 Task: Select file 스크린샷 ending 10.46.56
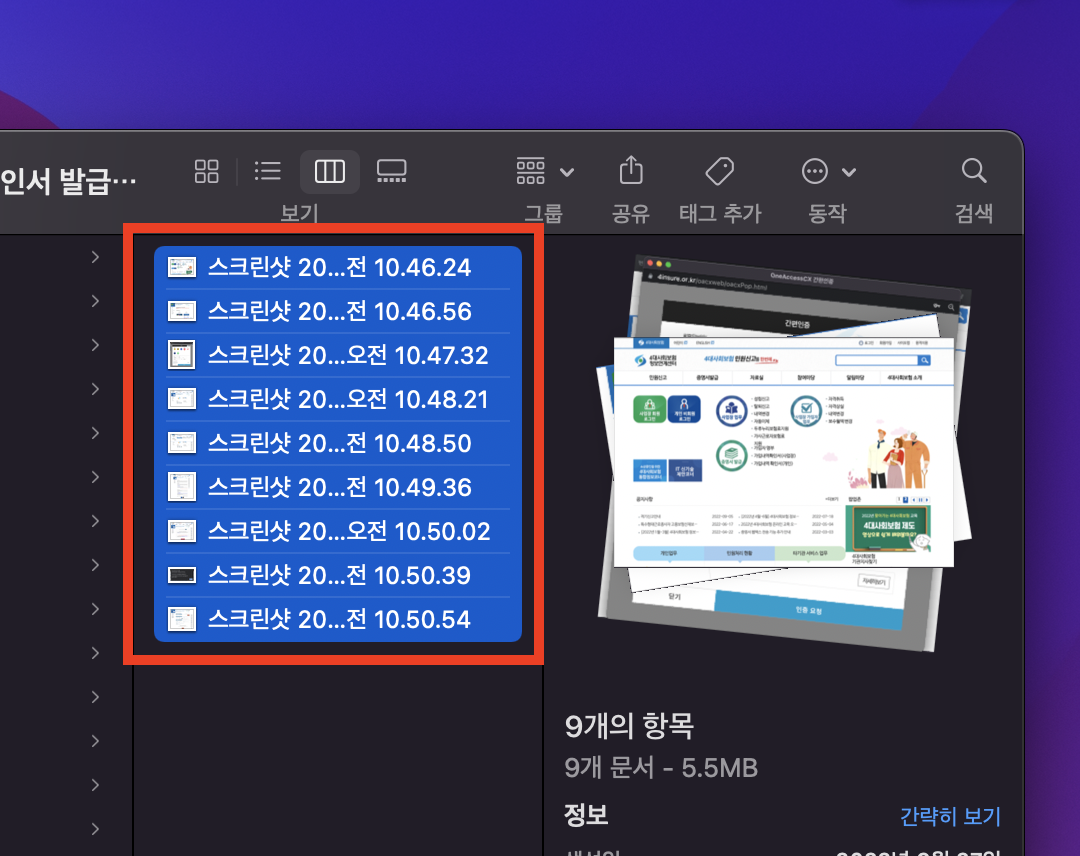point(338,312)
